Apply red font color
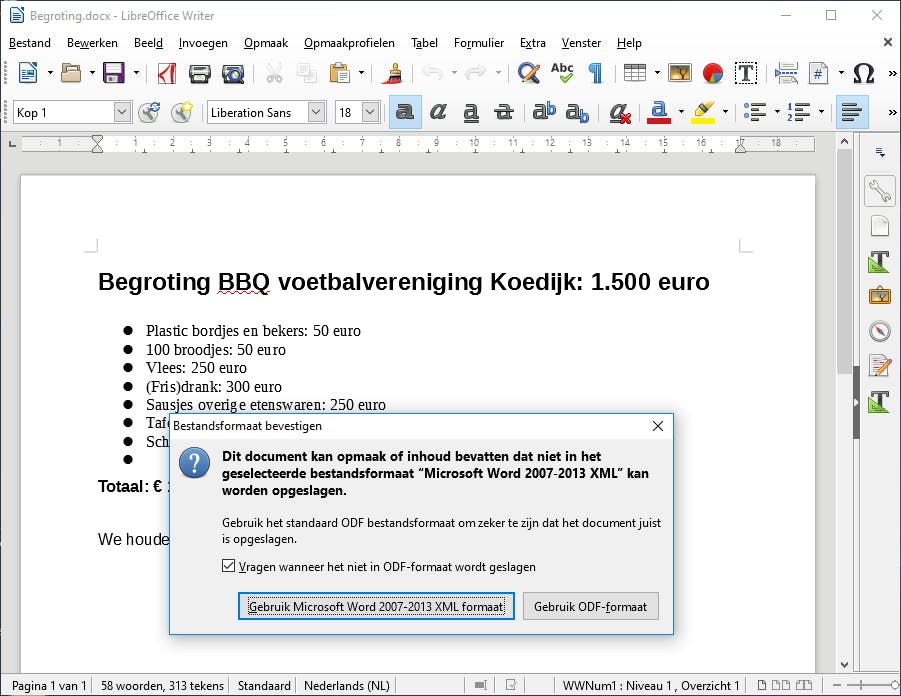901x696 pixels. (659, 112)
